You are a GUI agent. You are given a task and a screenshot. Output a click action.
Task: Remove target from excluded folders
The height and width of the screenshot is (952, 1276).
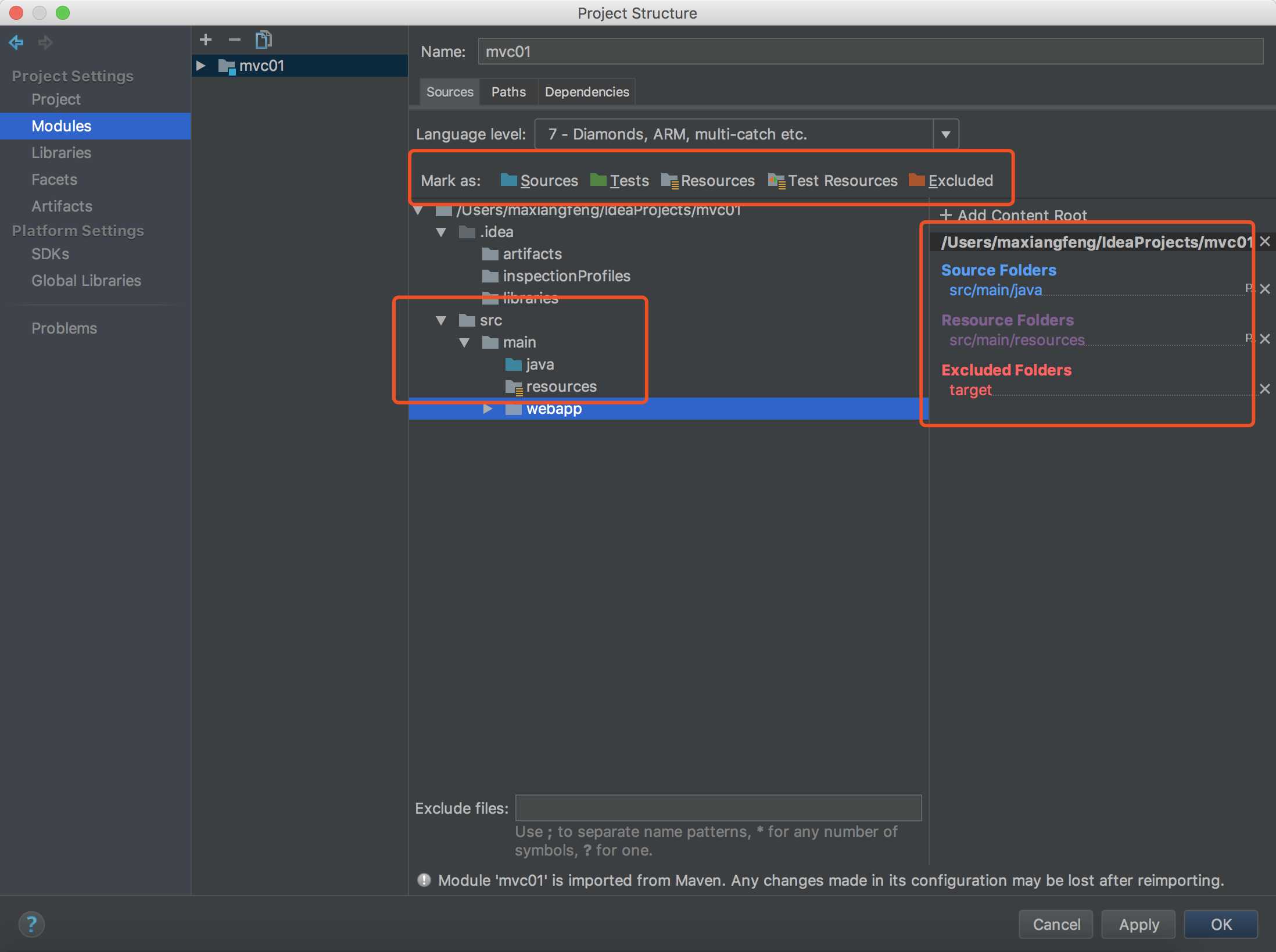(1265, 389)
